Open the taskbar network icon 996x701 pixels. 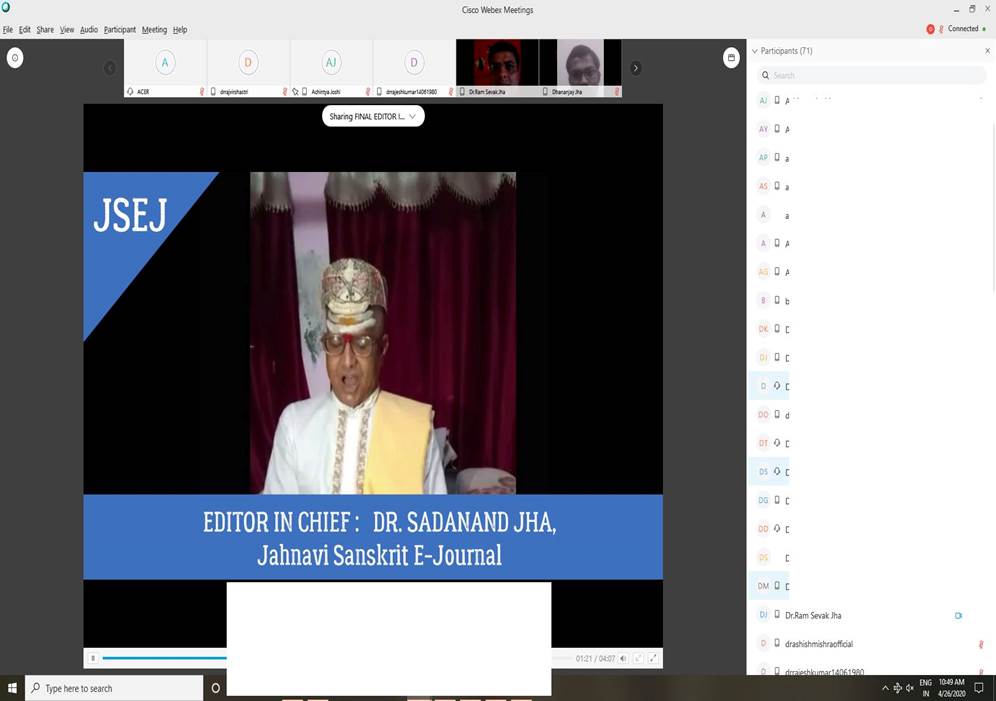click(x=898, y=688)
